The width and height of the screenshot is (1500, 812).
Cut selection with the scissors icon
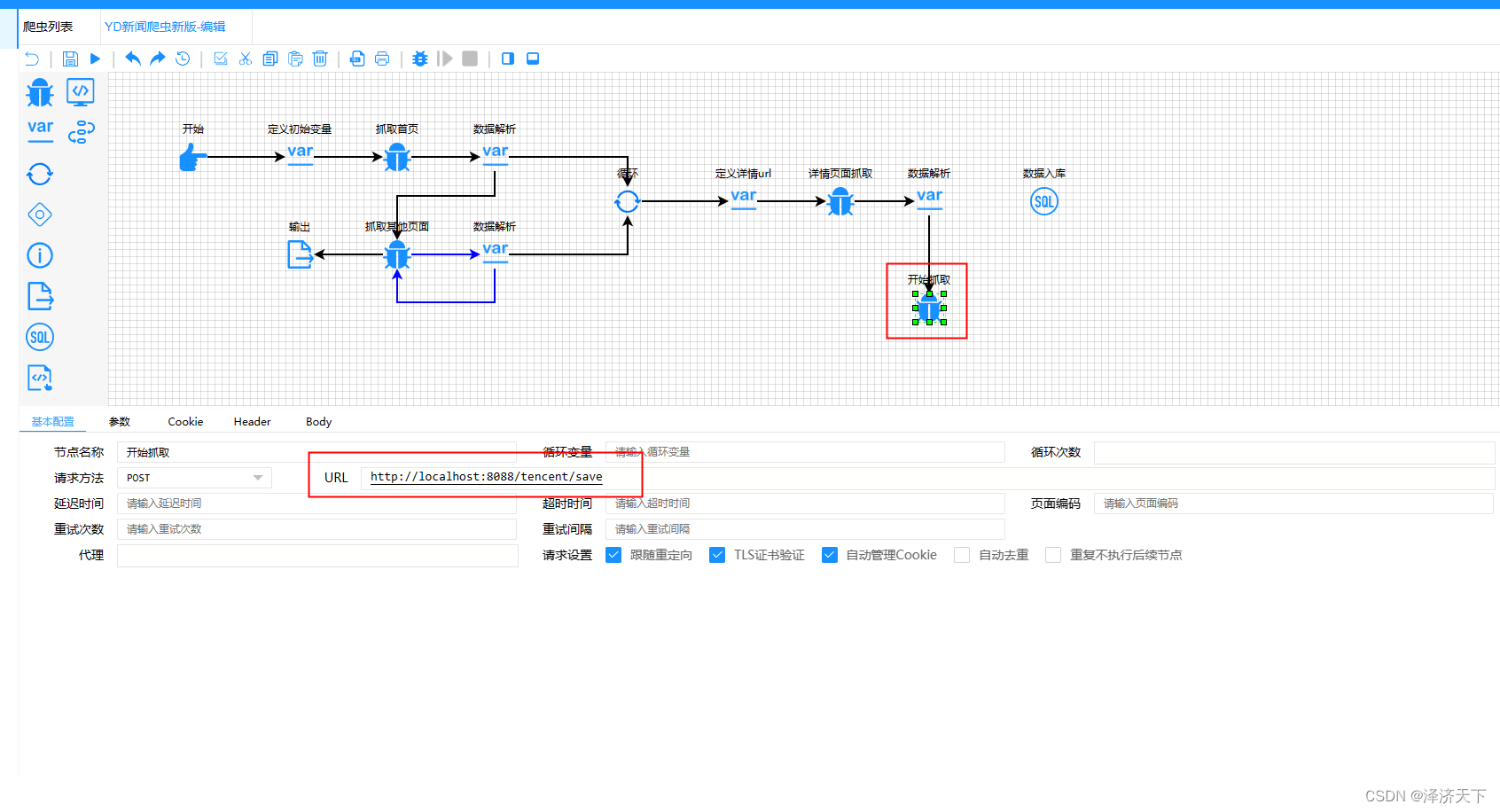[246, 59]
